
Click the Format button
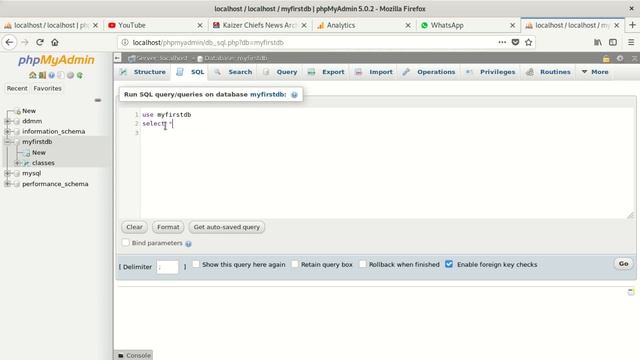168,227
